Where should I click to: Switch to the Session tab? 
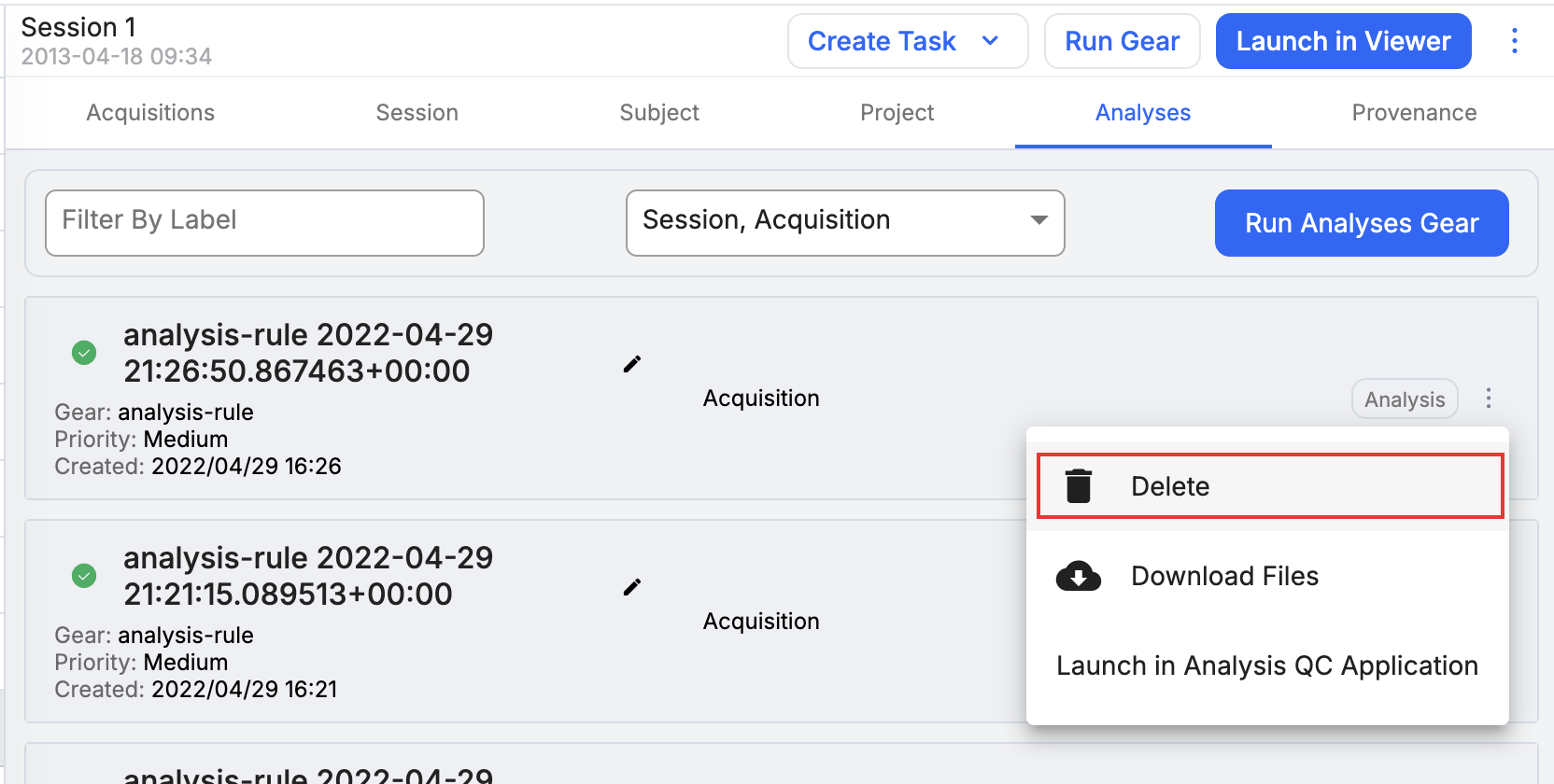tap(417, 113)
